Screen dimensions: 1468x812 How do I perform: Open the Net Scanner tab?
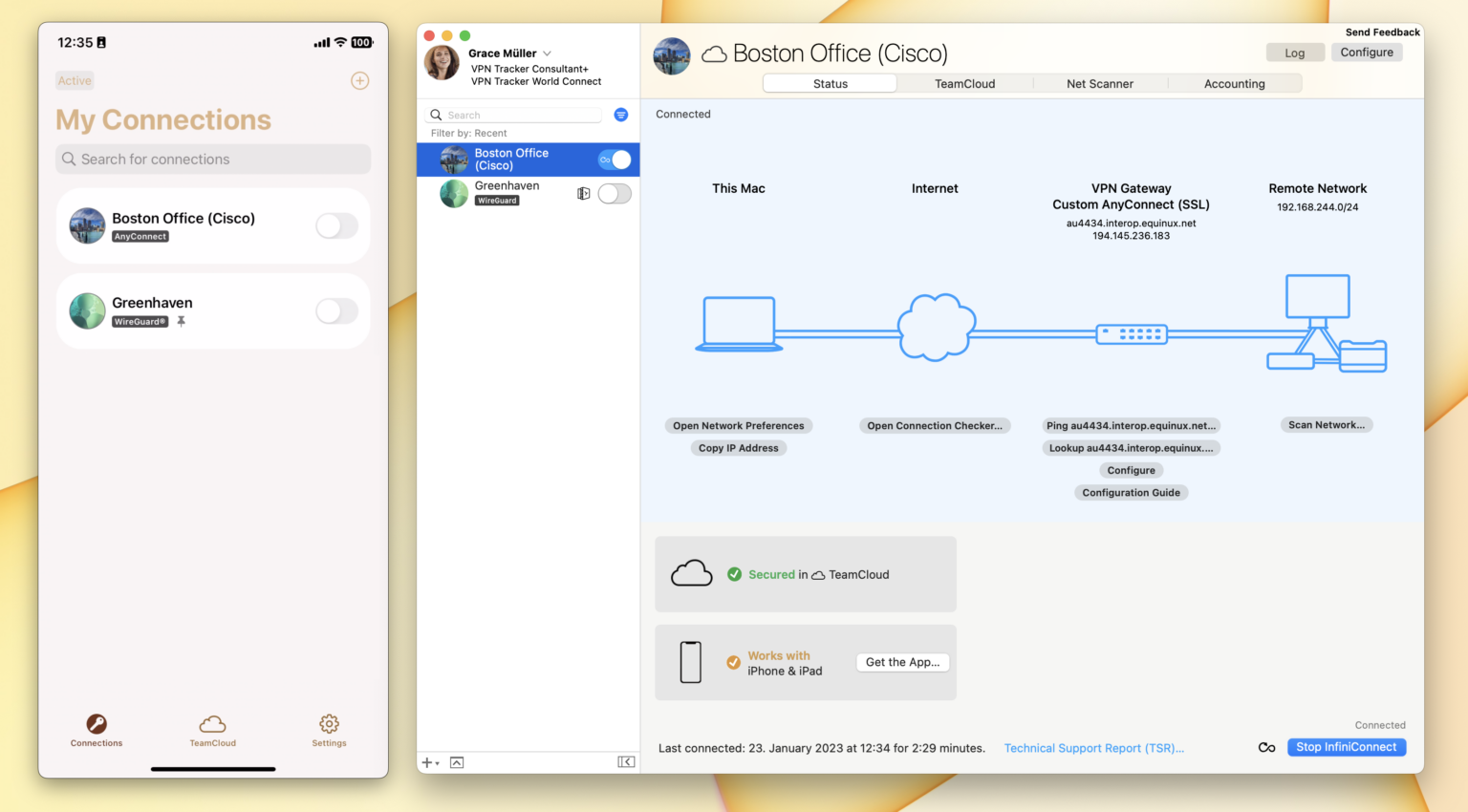pos(1100,83)
